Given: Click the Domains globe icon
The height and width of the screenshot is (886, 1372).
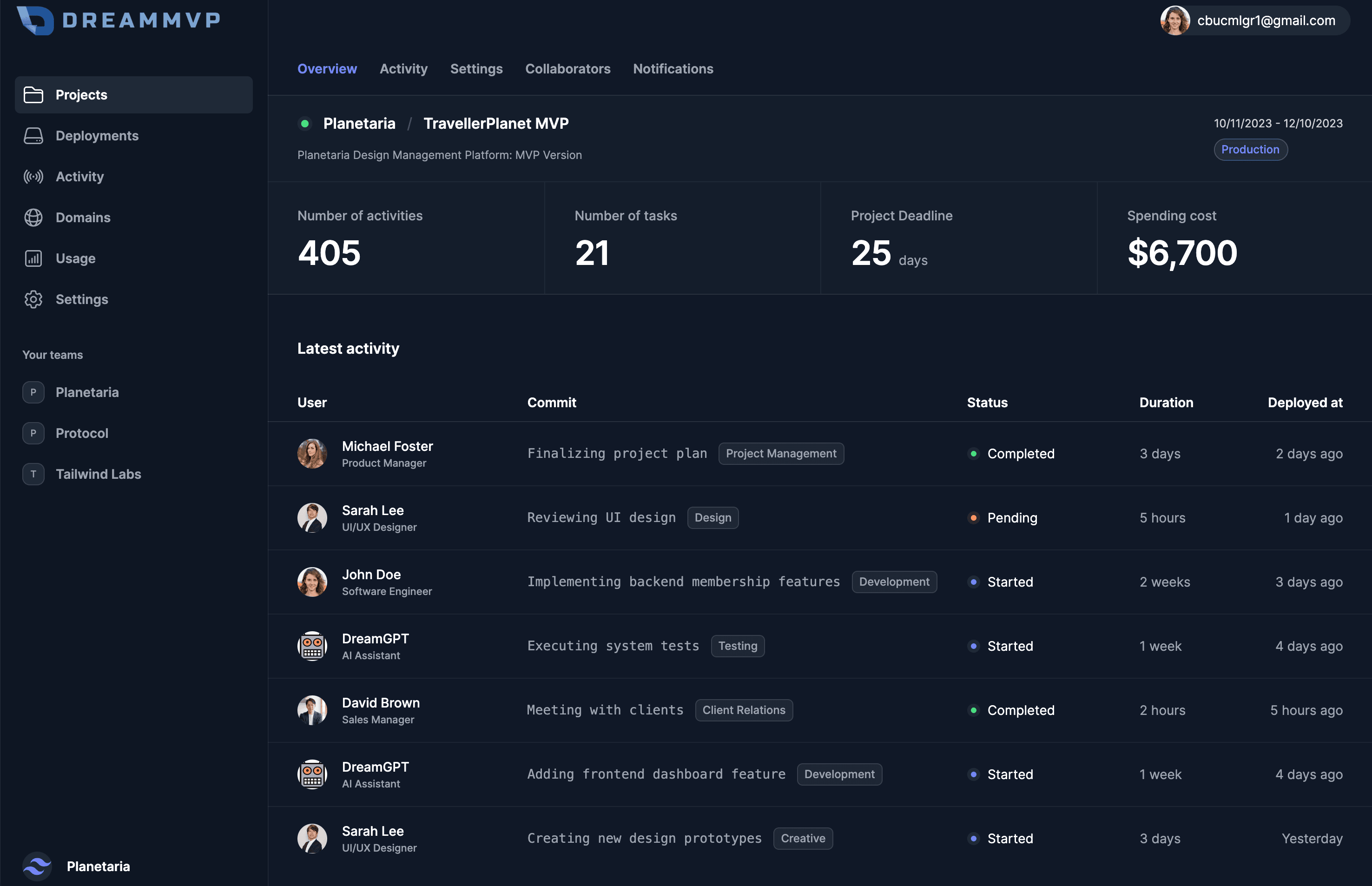Looking at the screenshot, I should click(x=33, y=218).
